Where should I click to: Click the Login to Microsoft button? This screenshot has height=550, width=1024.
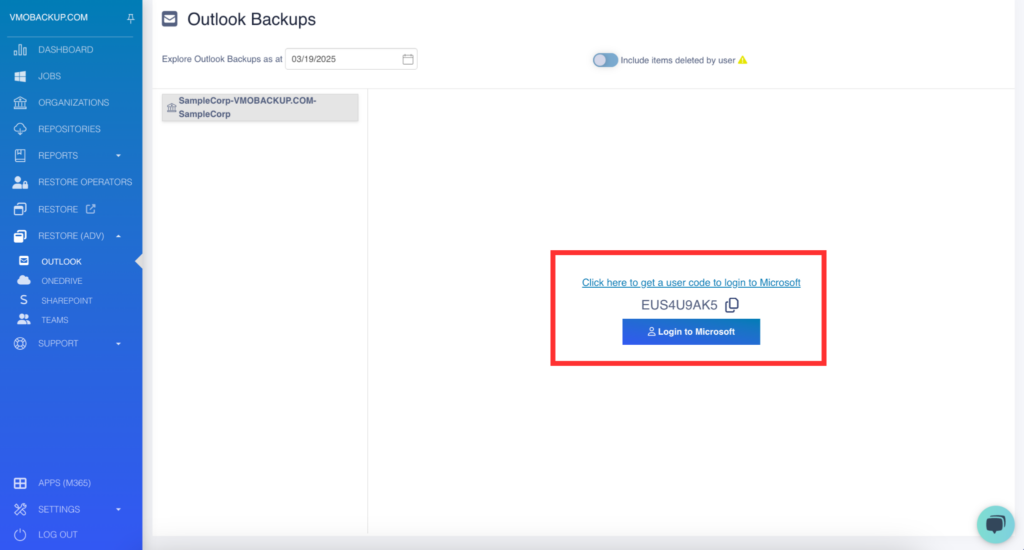pyautogui.click(x=691, y=332)
